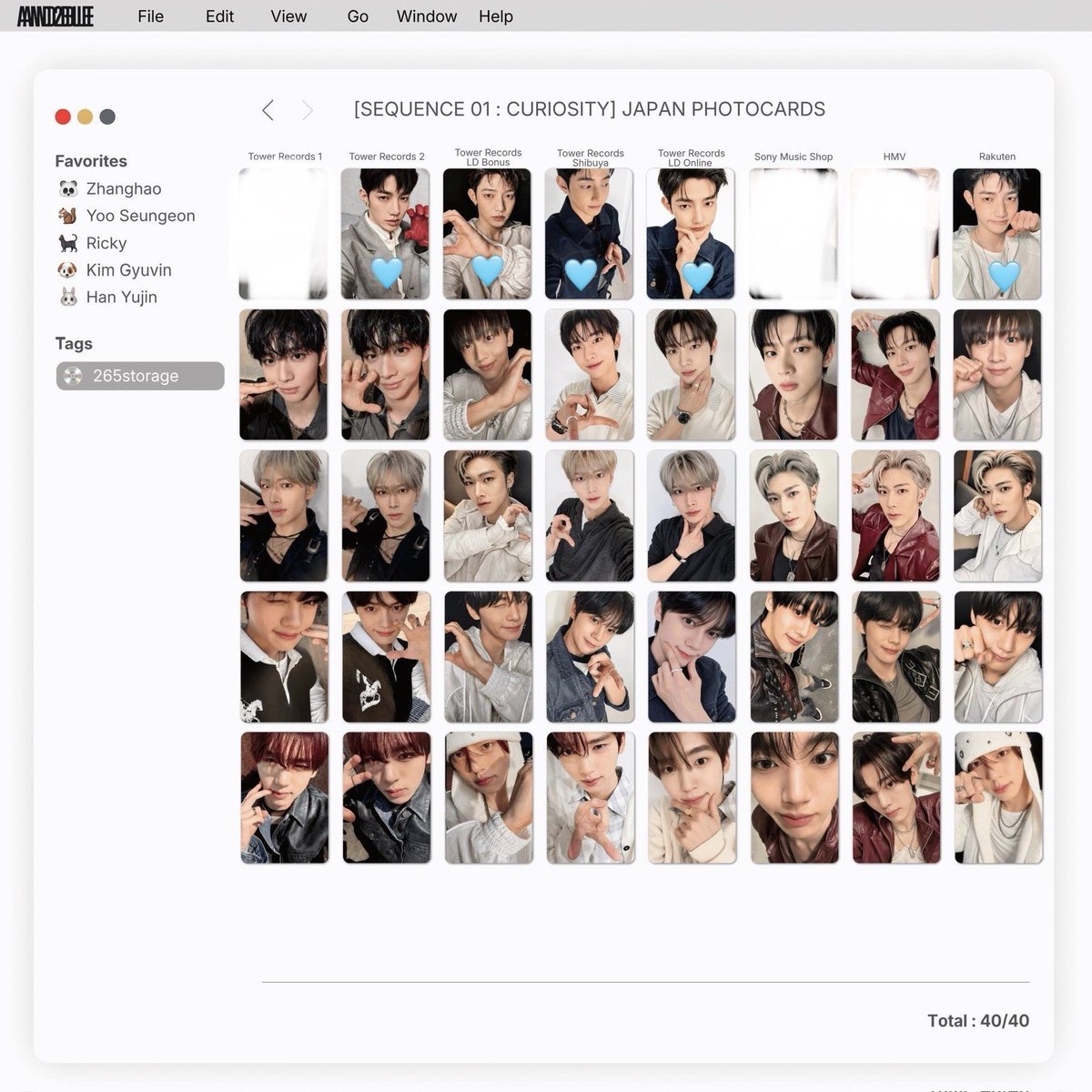1092x1092 pixels.
Task: Select Han Yujin in Favorites
Action: 122,297
